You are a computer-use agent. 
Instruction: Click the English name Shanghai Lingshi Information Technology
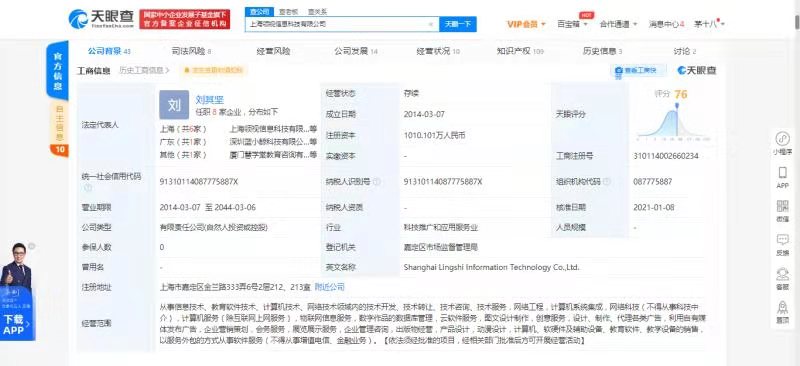coord(491,267)
